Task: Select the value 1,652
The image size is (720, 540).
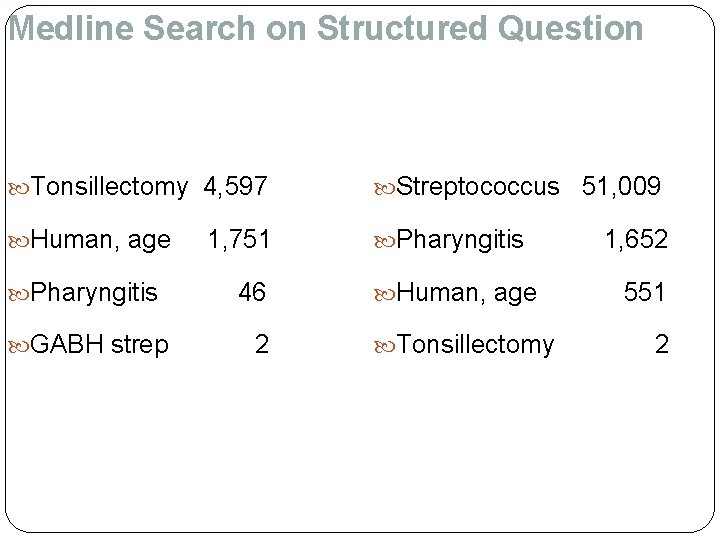Action: (634, 239)
